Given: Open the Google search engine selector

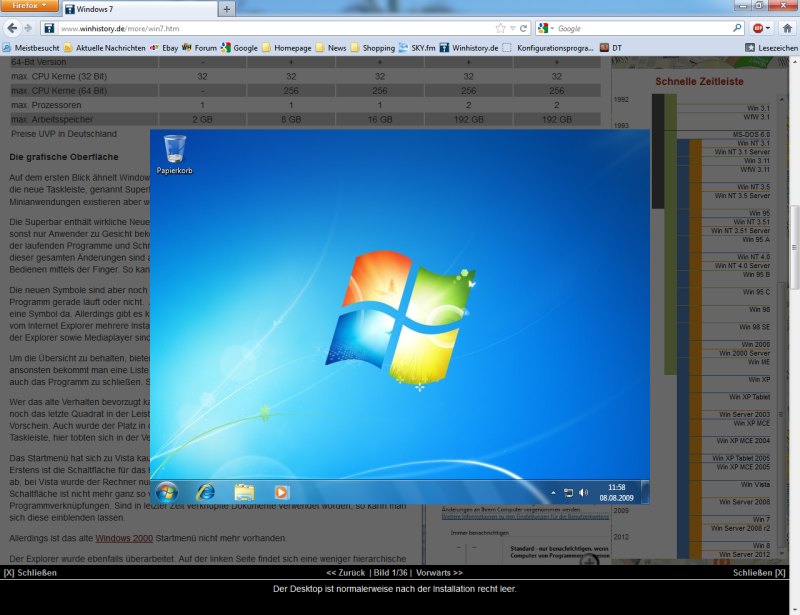Looking at the screenshot, I should (x=546, y=29).
